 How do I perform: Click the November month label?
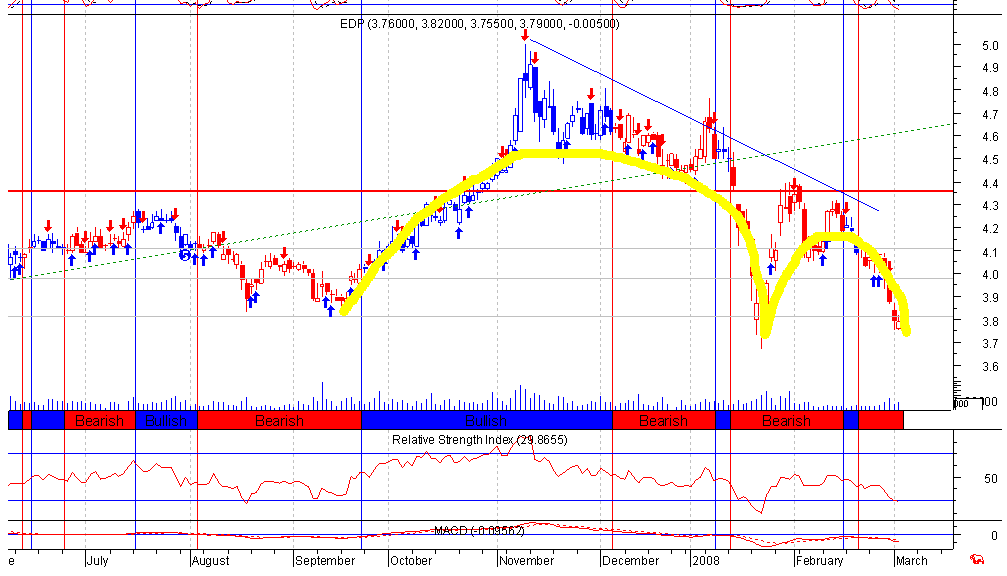[x=527, y=561]
